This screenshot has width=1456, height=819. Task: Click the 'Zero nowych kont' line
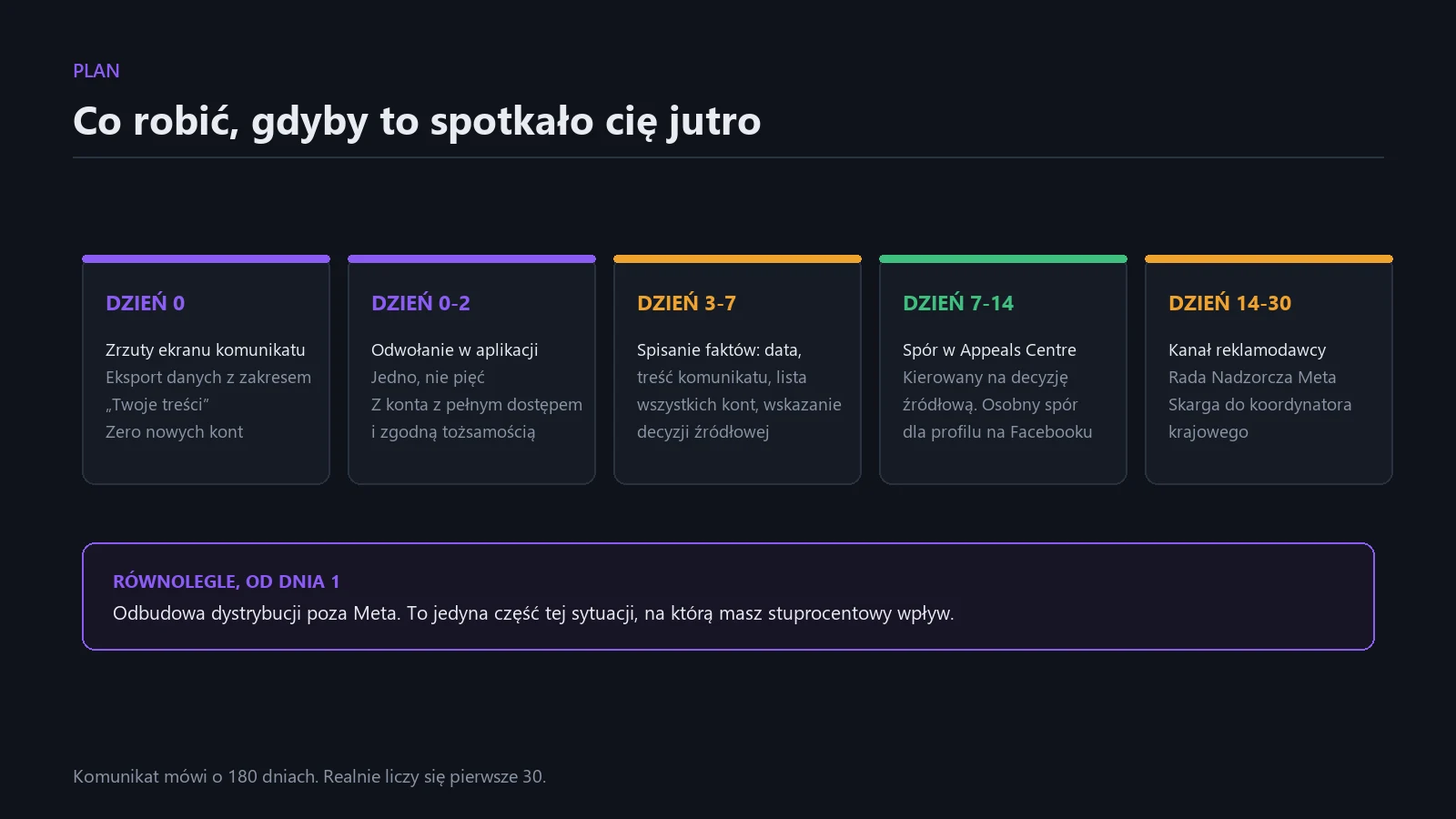coord(175,432)
